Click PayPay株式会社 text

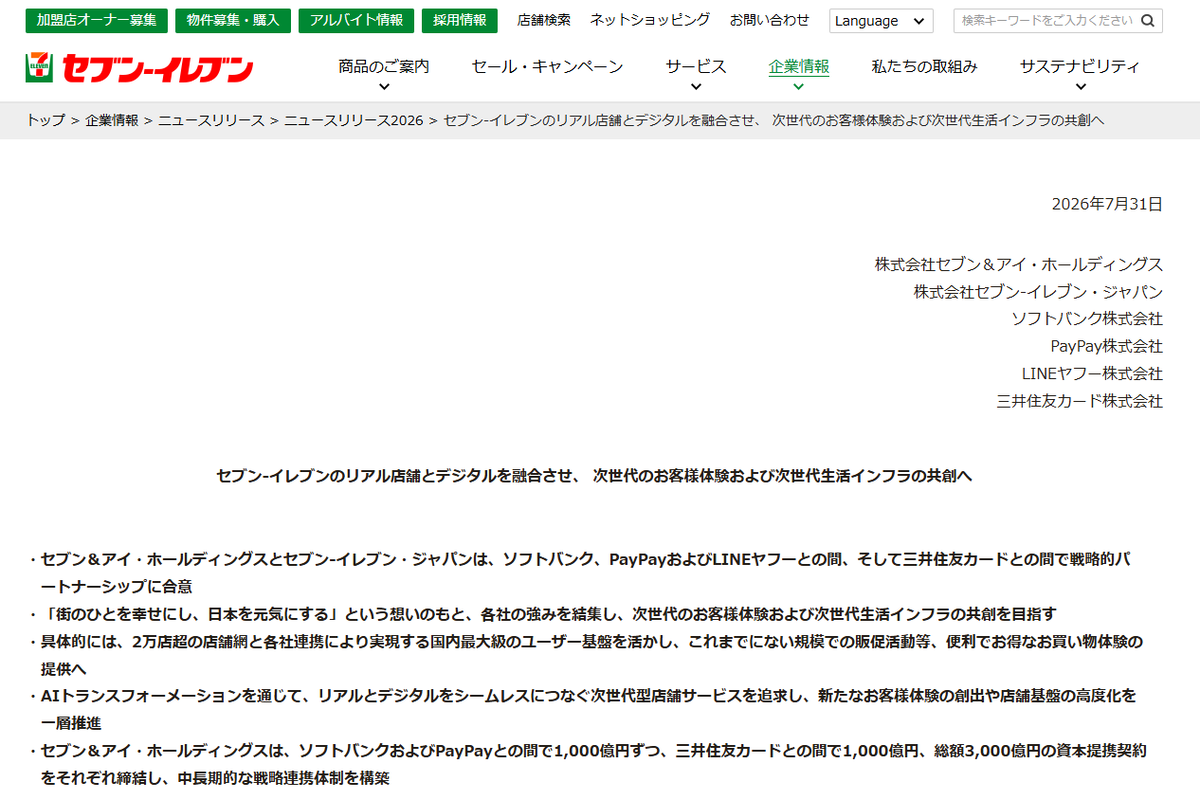(x=1107, y=346)
